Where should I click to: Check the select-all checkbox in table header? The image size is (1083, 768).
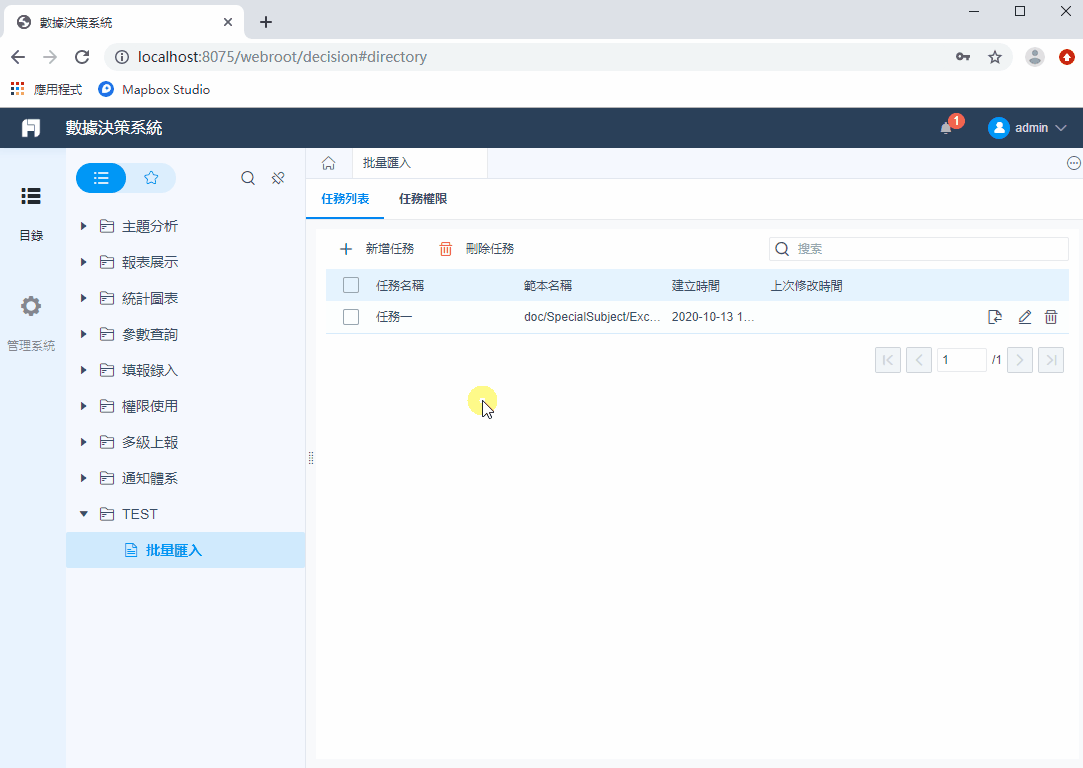pos(352,285)
